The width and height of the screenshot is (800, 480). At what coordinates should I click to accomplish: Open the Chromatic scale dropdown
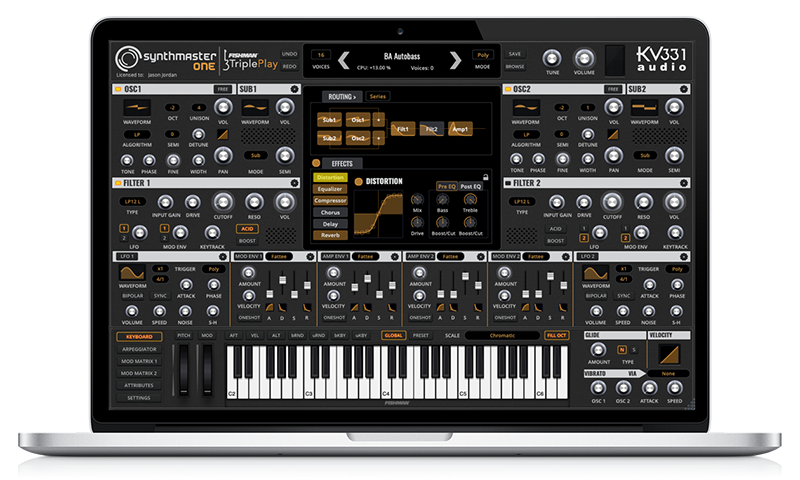pyautogui.click(x=502, y=336)
